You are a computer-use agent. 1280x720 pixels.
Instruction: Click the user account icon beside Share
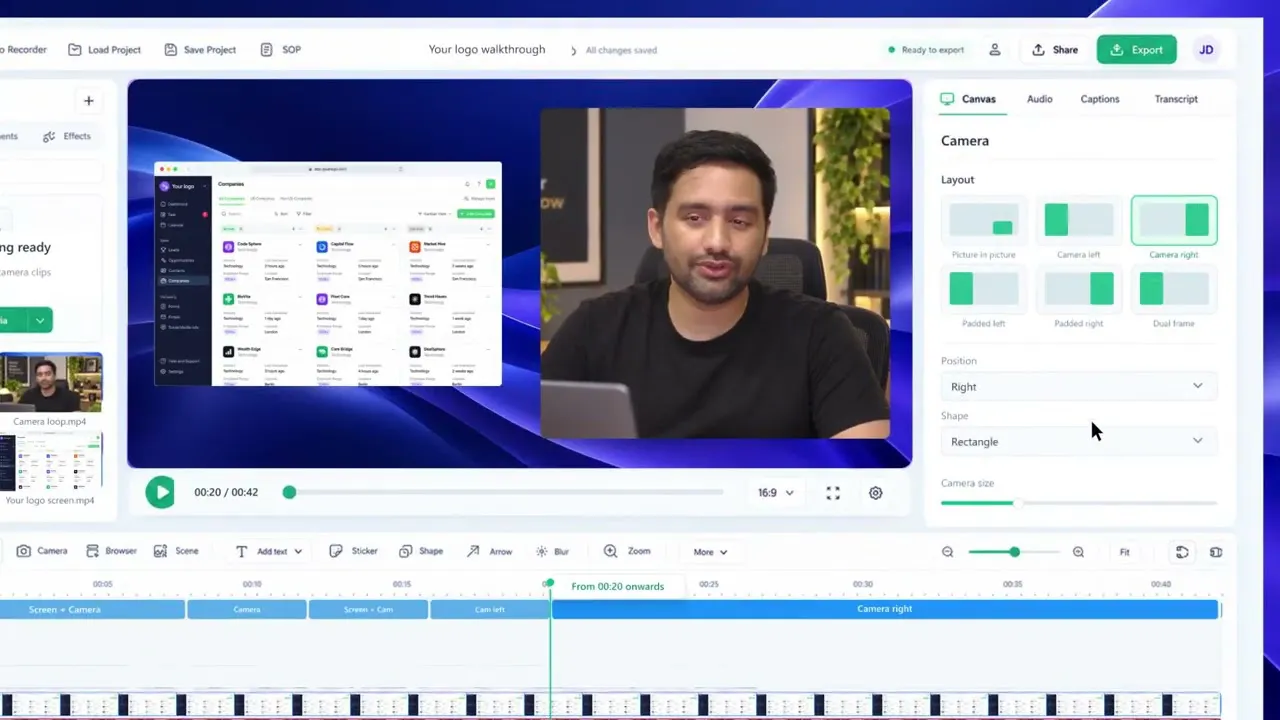pyautogui.click(x=994, y=49)
